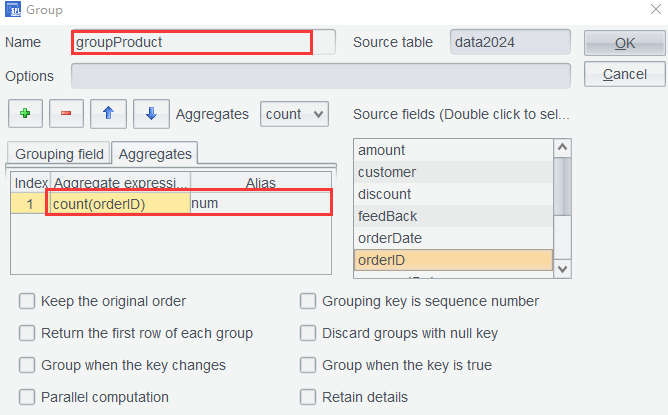Click the Cancel button
The width and height of the screenshot is (668, 415).
tap(624, 74)
